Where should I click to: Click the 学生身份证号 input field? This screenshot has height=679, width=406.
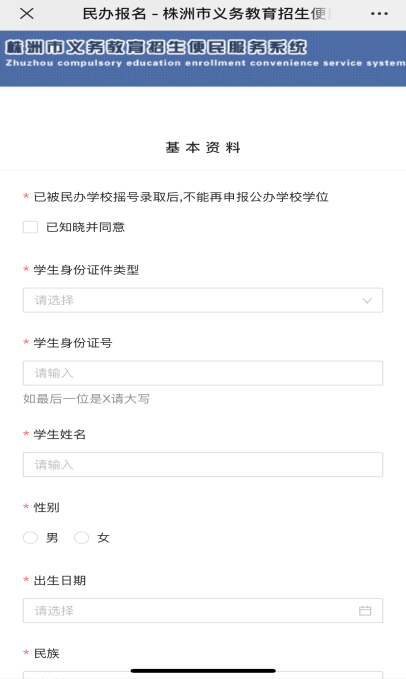tap(203, 373)
